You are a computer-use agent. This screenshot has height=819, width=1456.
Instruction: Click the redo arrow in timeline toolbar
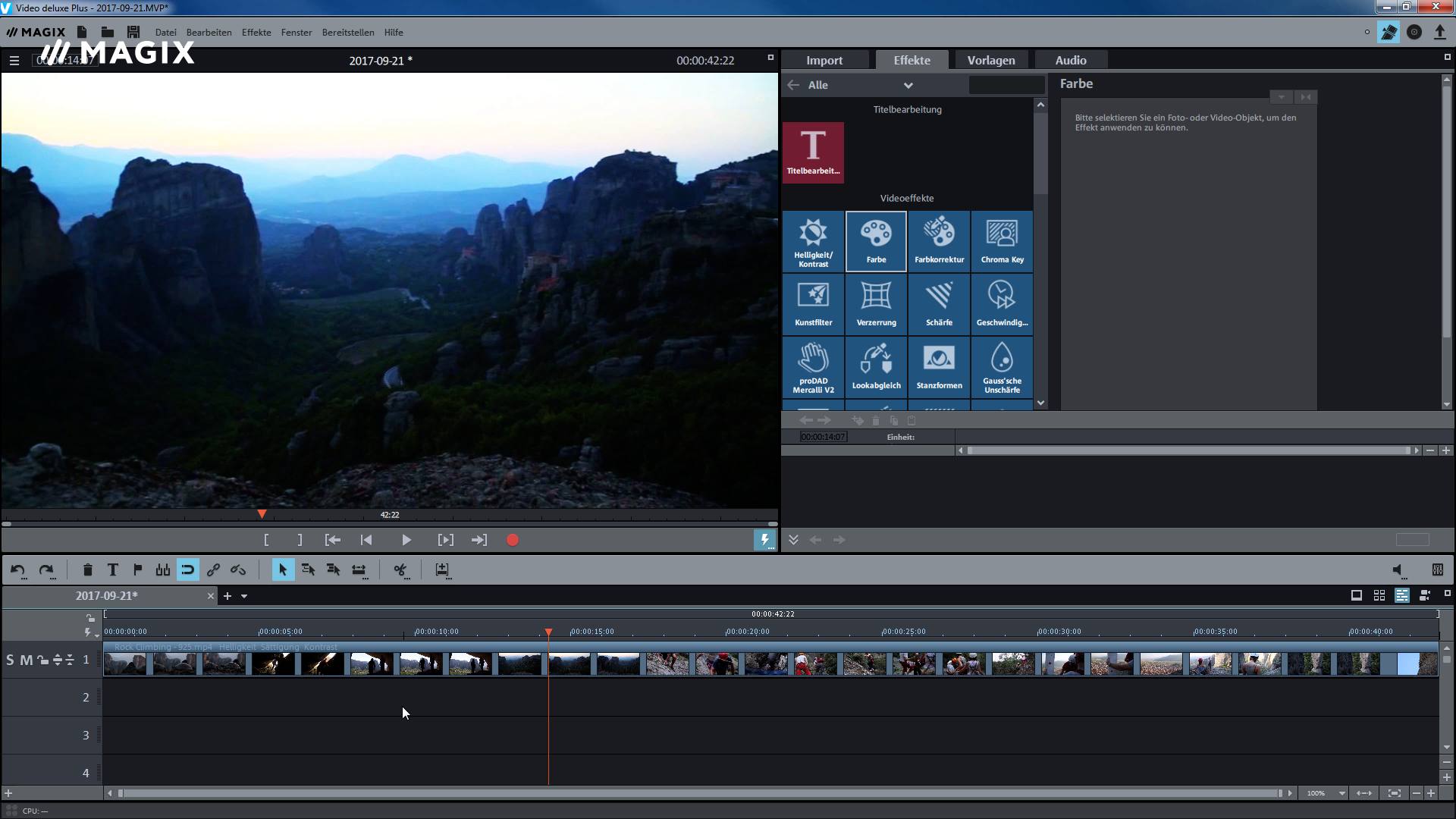click(46, 570)
